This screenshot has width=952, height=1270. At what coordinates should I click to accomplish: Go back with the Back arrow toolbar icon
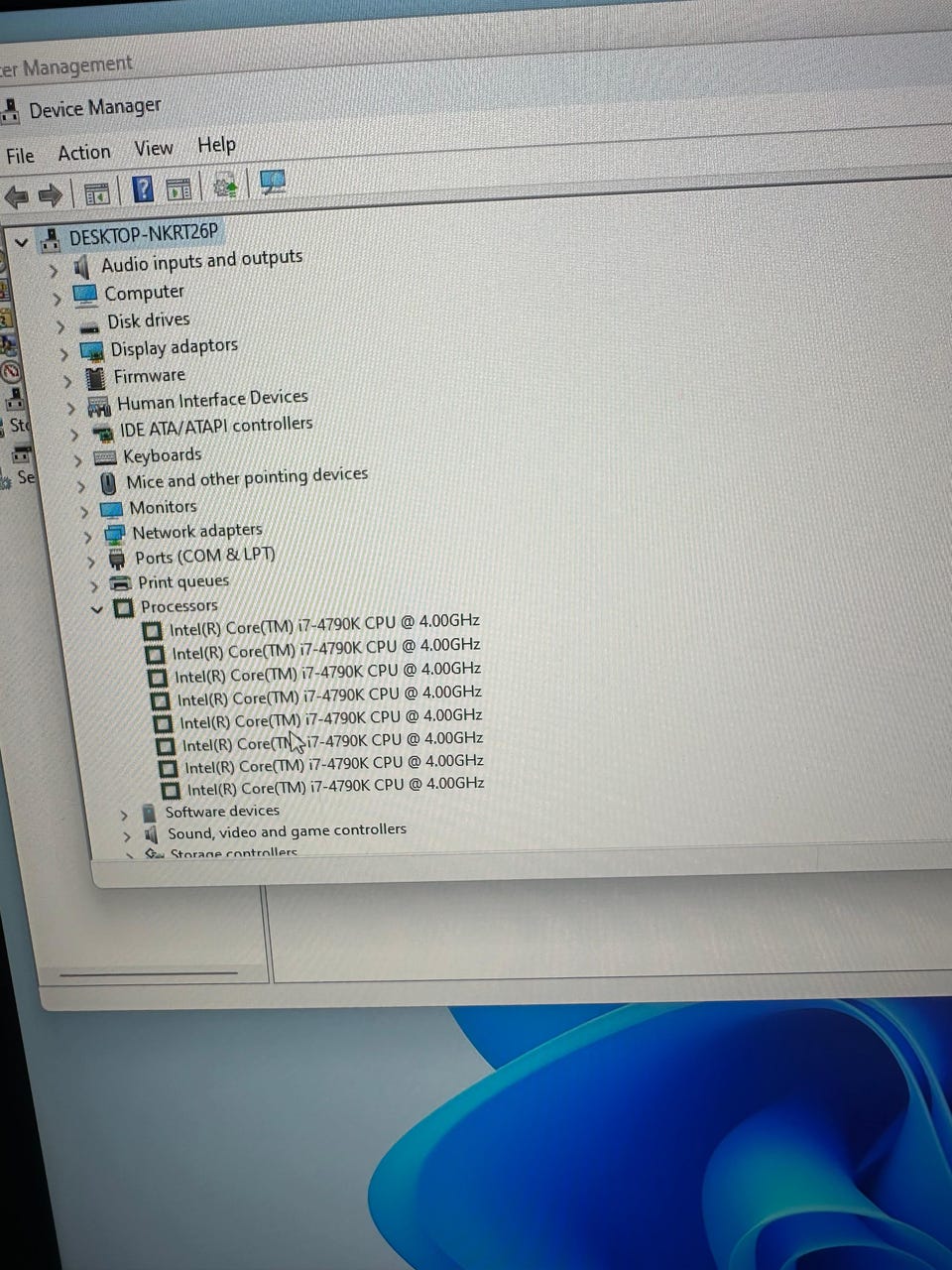16,195
